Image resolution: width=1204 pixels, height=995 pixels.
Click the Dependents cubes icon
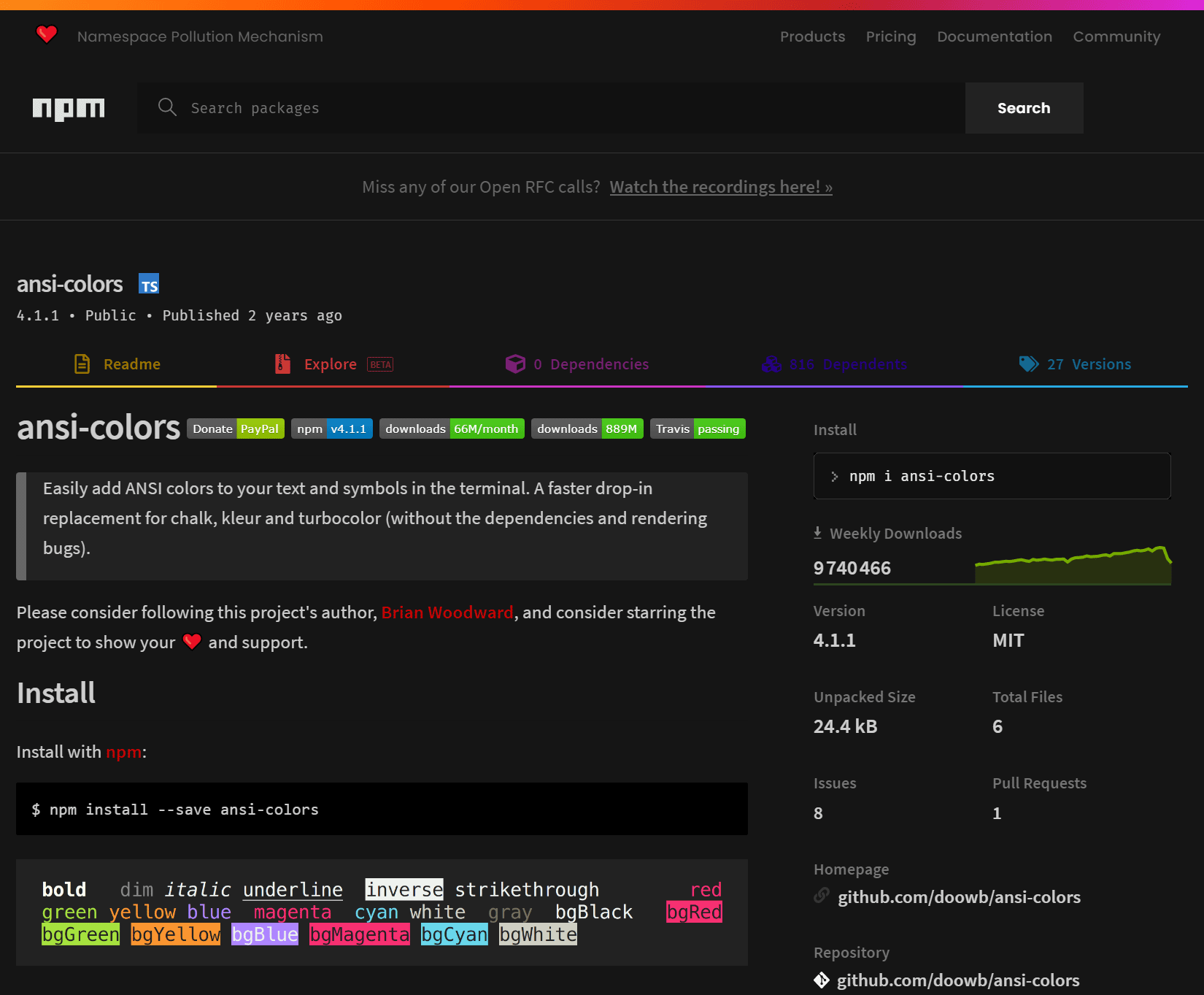point(771,364)
